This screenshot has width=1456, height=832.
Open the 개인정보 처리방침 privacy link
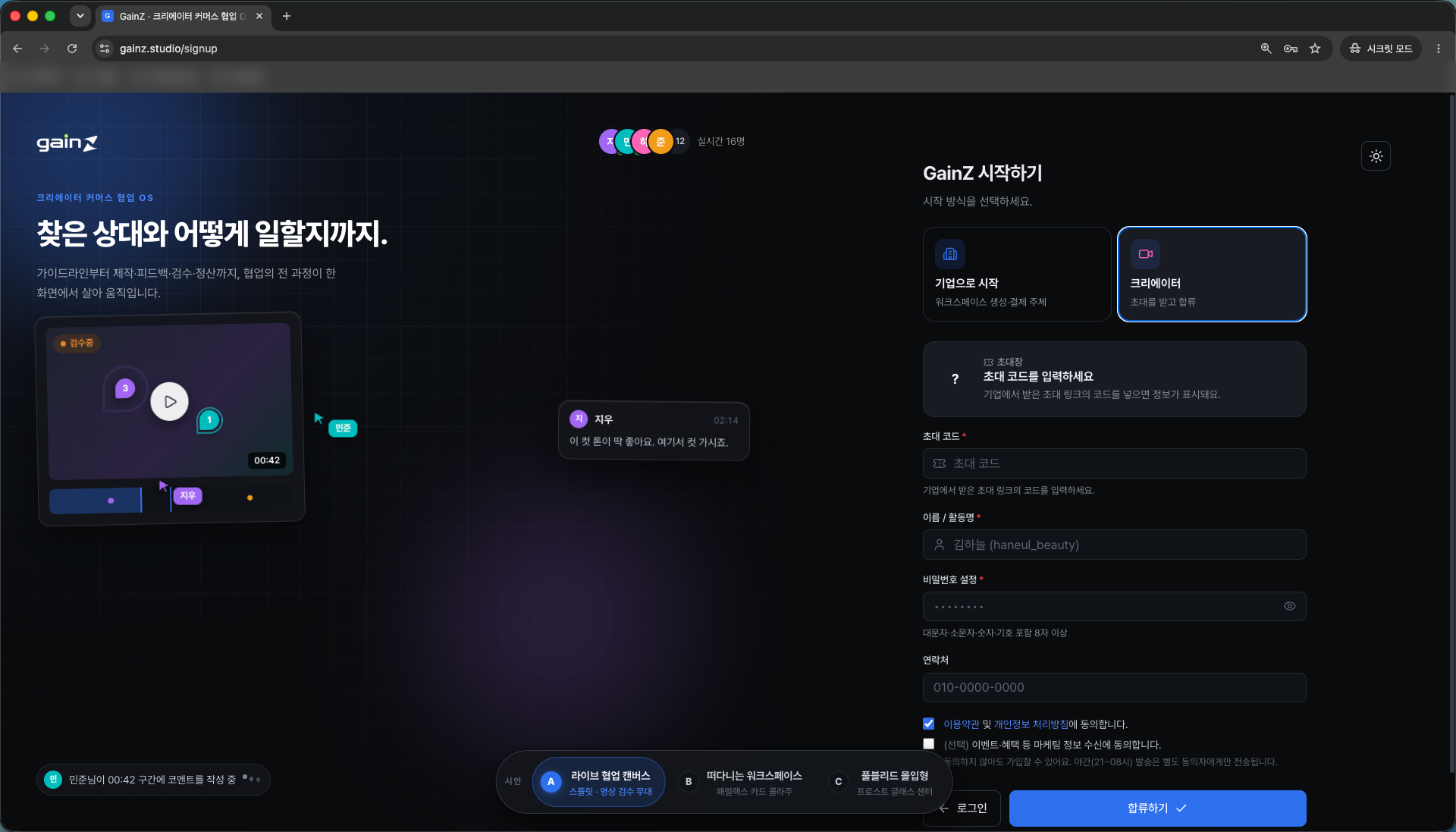click(x=1031, y=724)
